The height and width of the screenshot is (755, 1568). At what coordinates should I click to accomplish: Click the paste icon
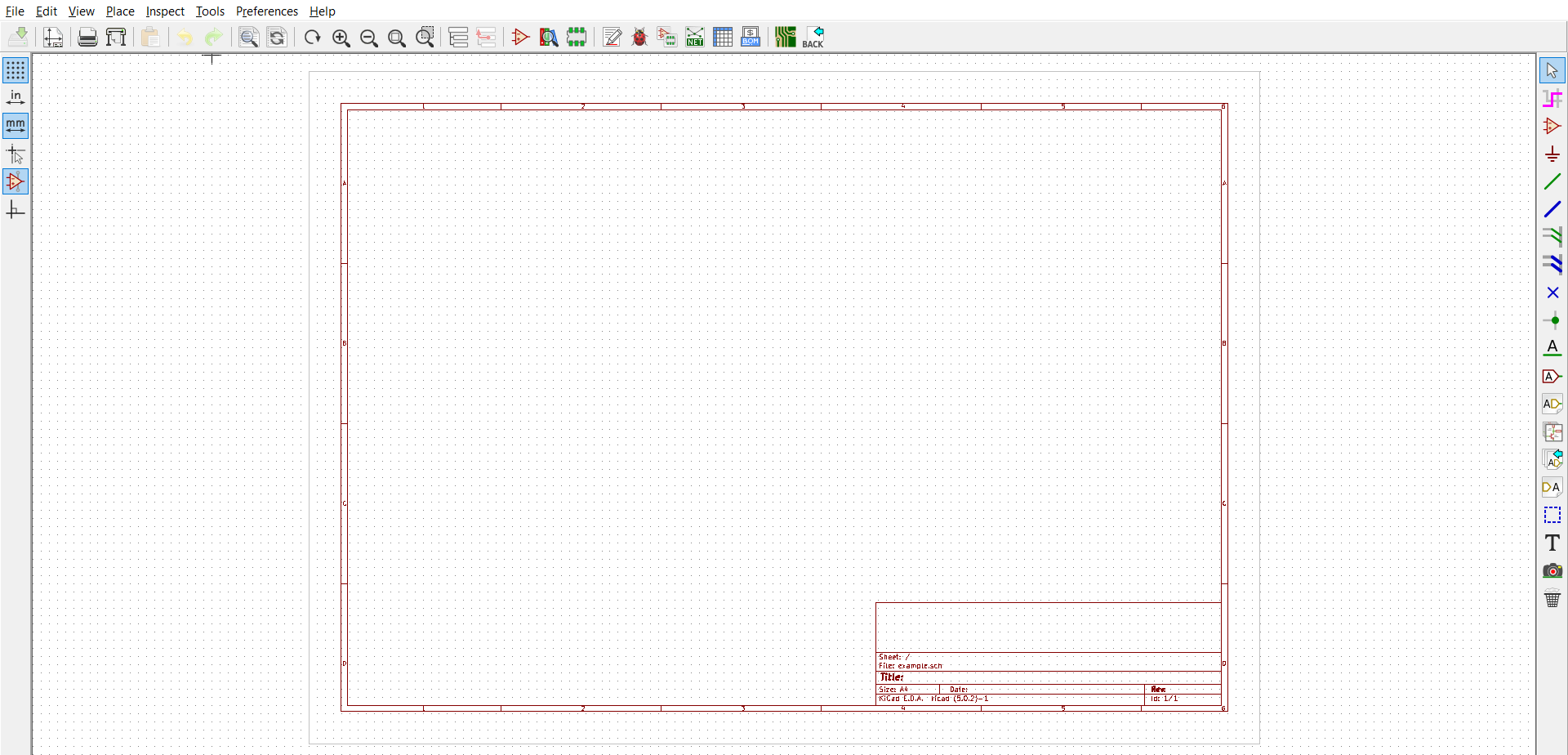pos(150,37)
